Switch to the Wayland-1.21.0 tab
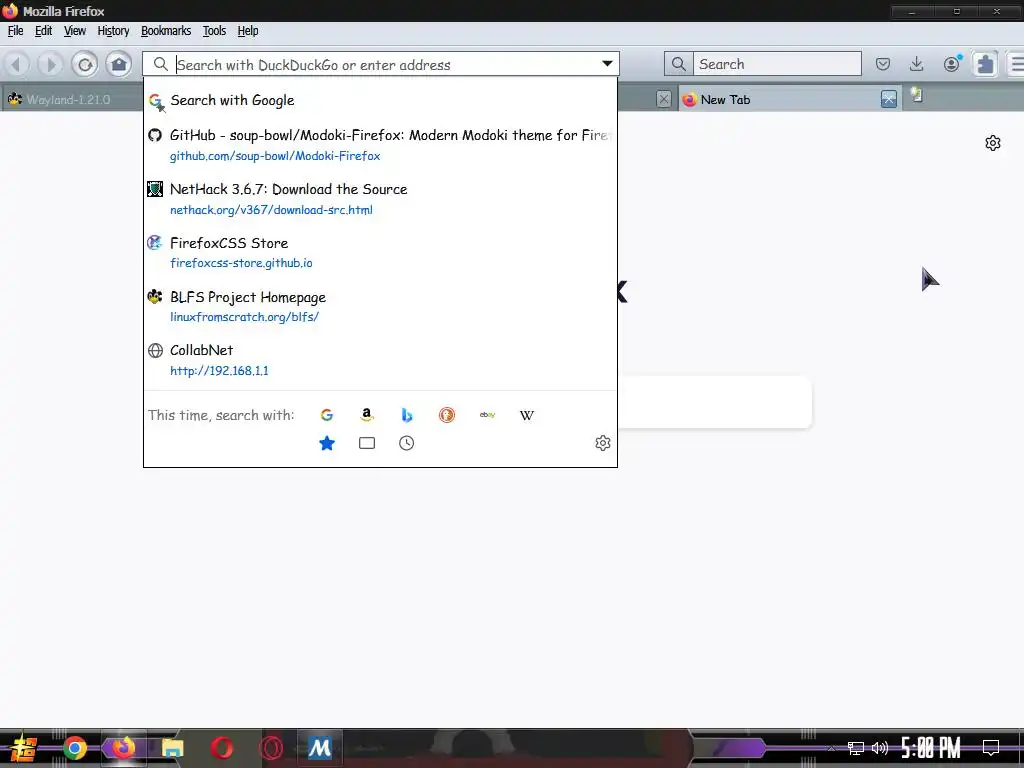 pos(72,99)
